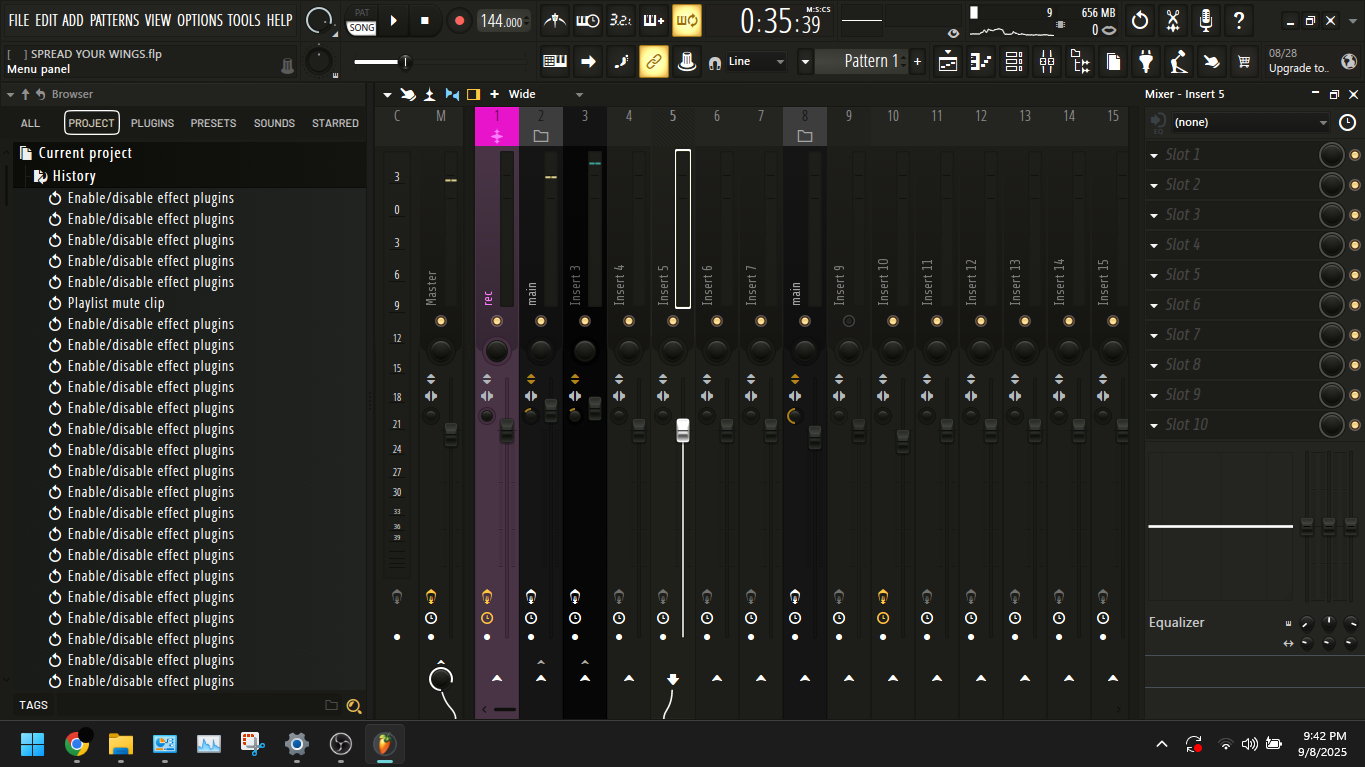The height and width of the screenshot is (767, 1365).
Task: Toggle PAT/SONG mode switch
Action: click(361, 21)
